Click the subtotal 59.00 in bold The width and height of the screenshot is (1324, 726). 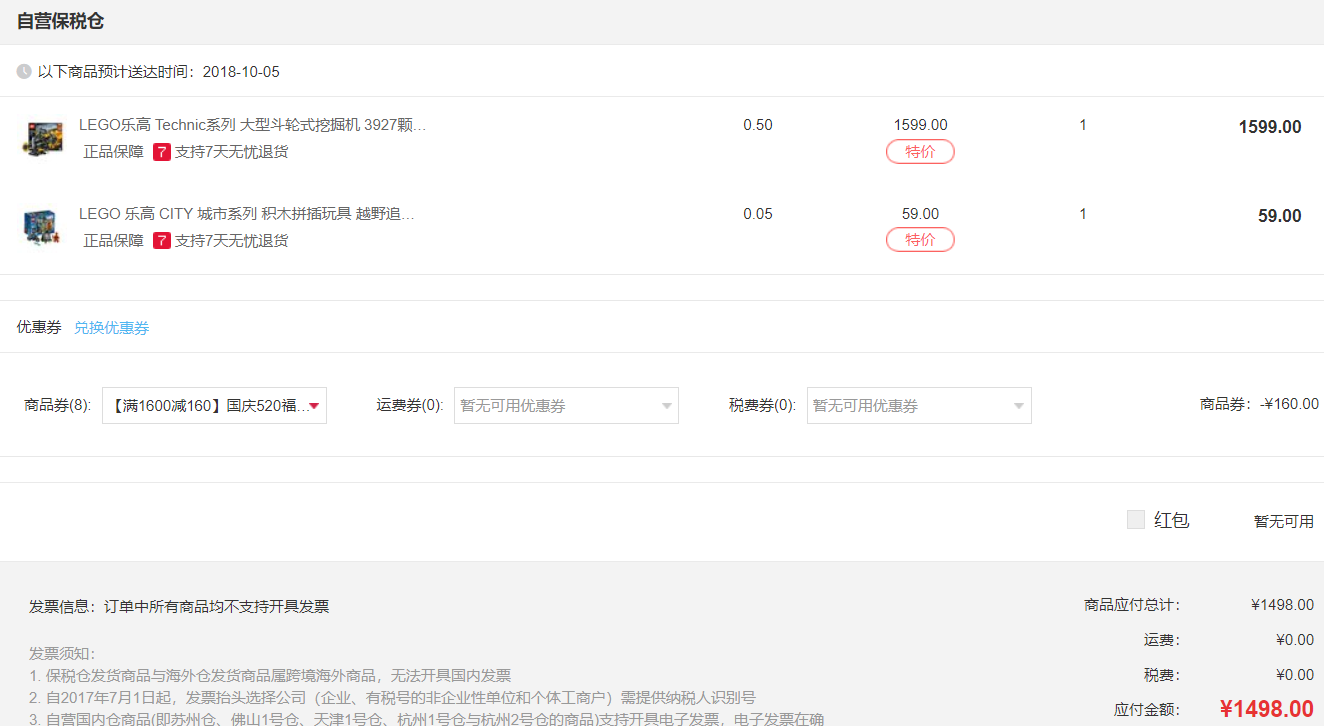(1280, 216)
